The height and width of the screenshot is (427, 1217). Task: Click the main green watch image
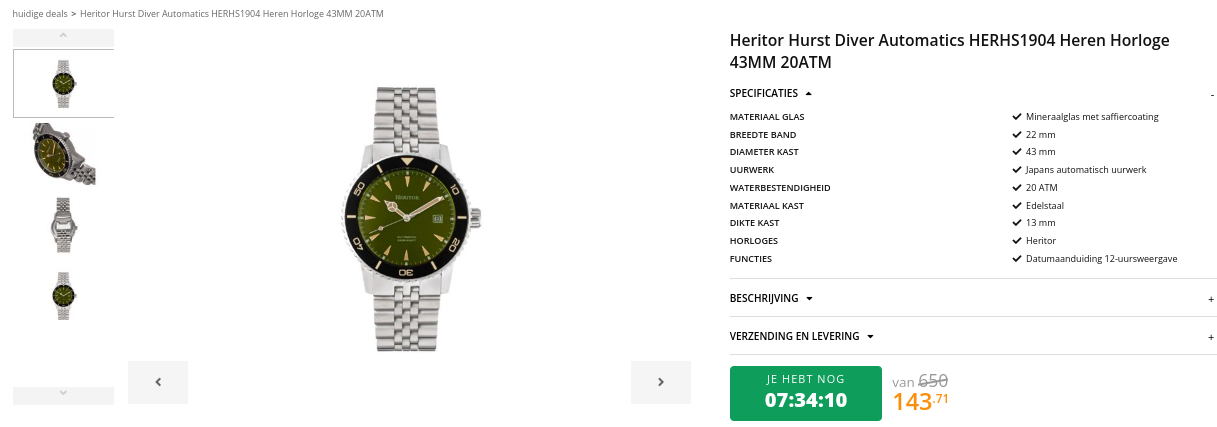click(410, 218)
